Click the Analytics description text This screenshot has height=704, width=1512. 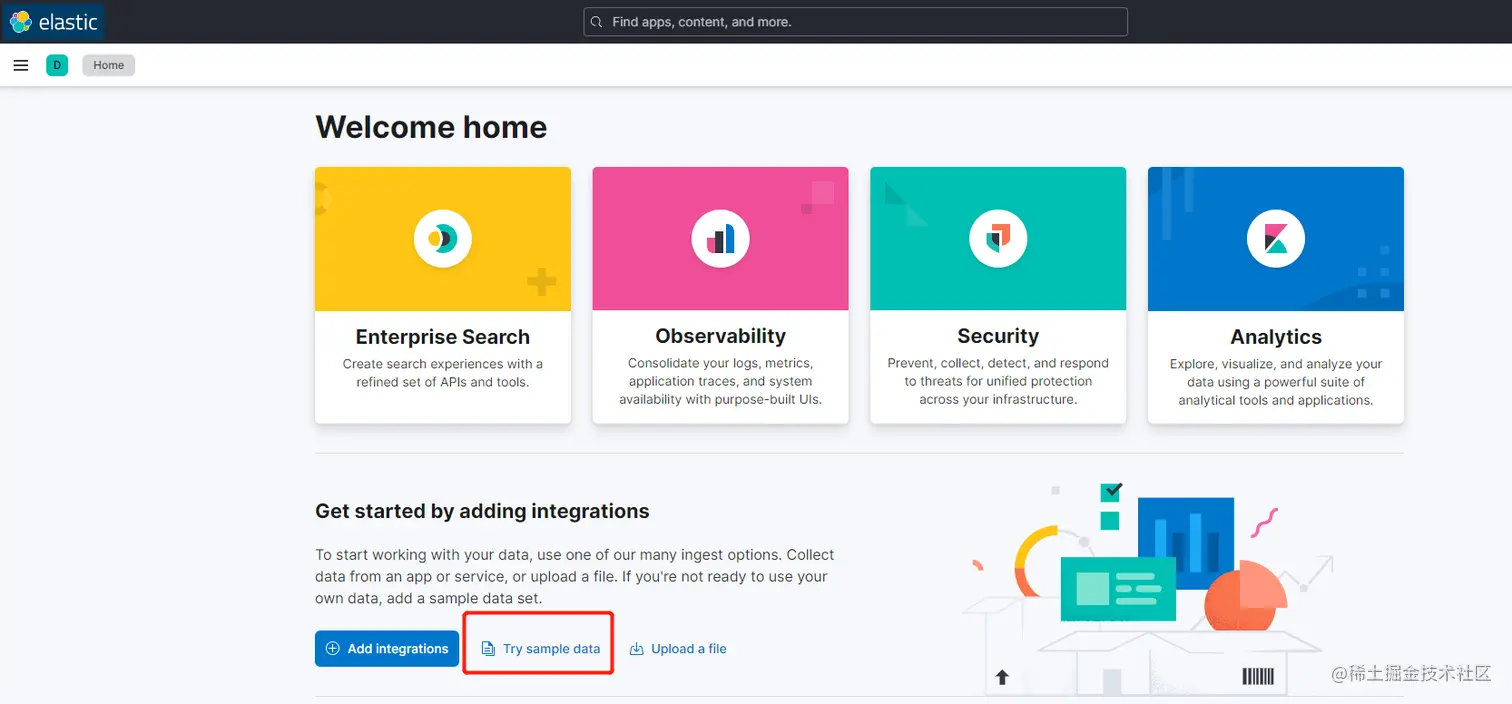coord(1276,382)
